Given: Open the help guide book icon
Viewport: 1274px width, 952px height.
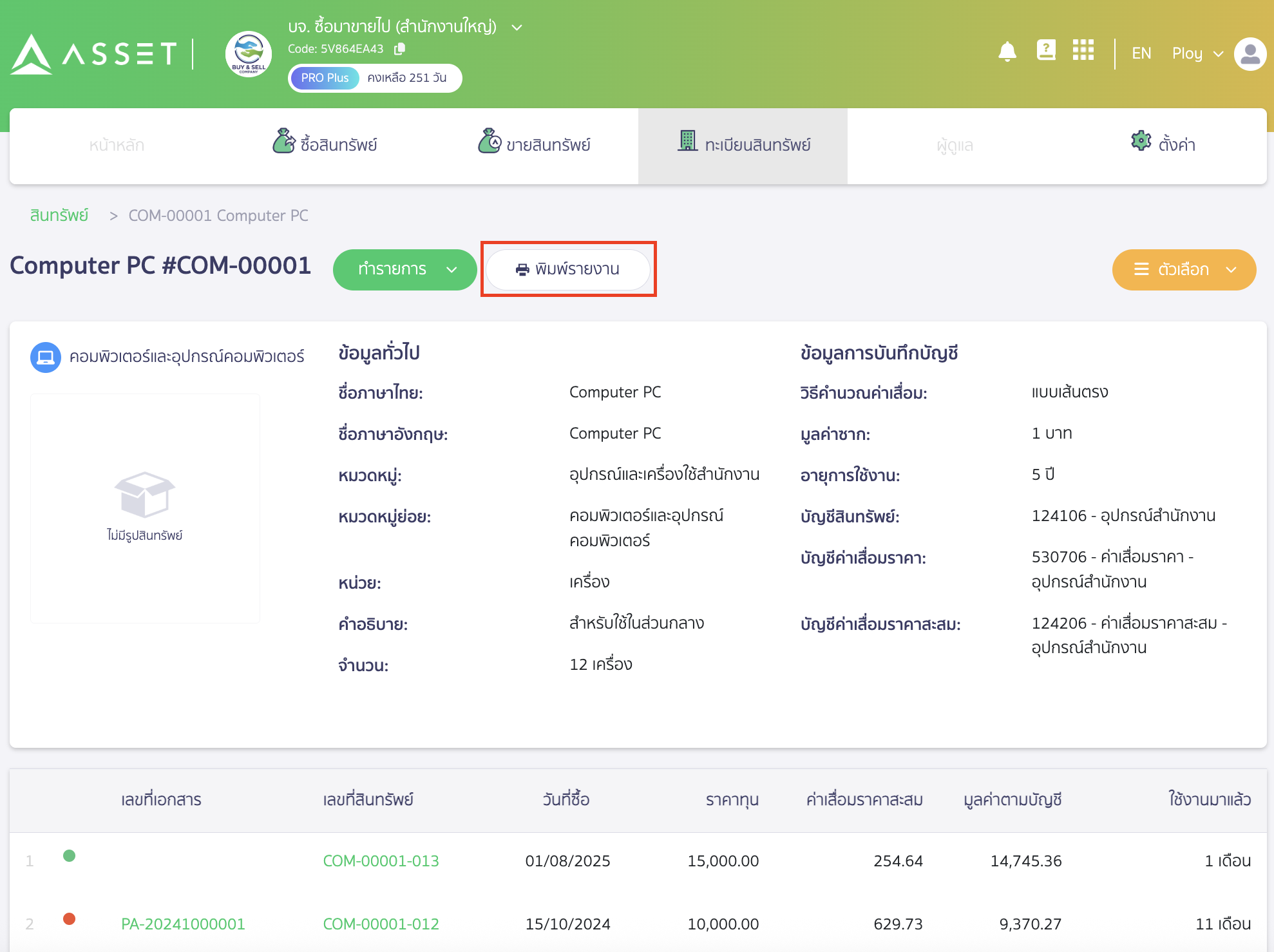Looking at the screenshot, I should (x=1046, y=50).
